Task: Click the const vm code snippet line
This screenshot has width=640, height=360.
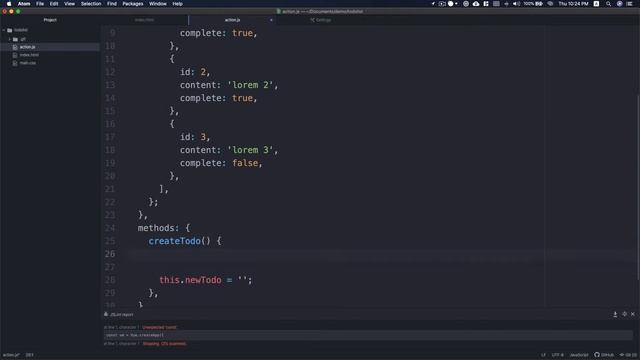Action: [368, 335]
